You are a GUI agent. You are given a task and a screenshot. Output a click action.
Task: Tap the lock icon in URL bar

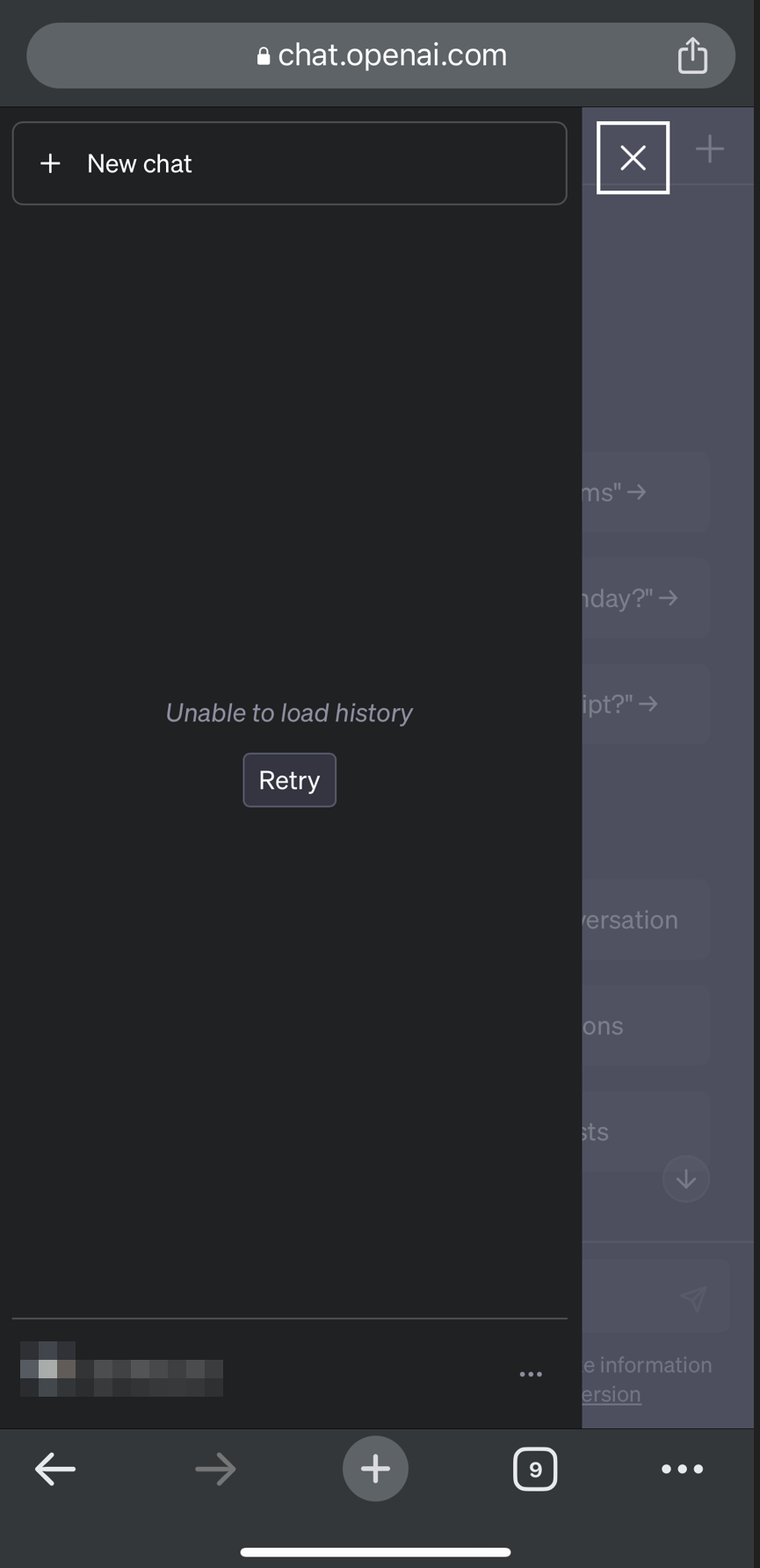coord(263,56)
